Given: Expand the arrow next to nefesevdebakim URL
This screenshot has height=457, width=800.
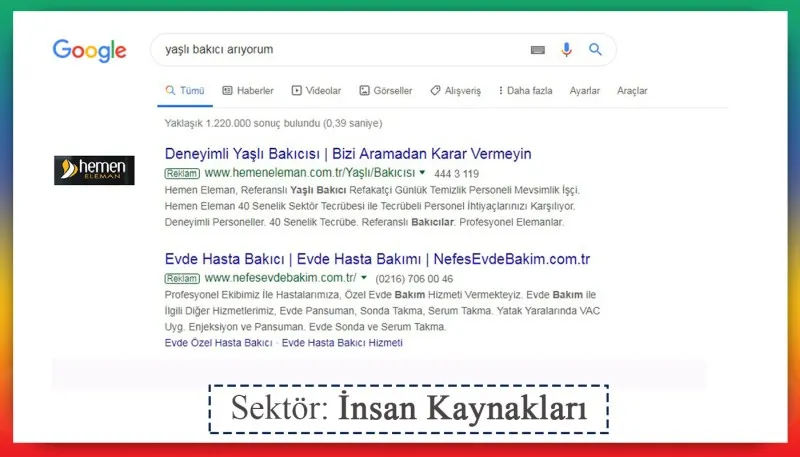Looking at the screenshot, I should tap(364, 277).
